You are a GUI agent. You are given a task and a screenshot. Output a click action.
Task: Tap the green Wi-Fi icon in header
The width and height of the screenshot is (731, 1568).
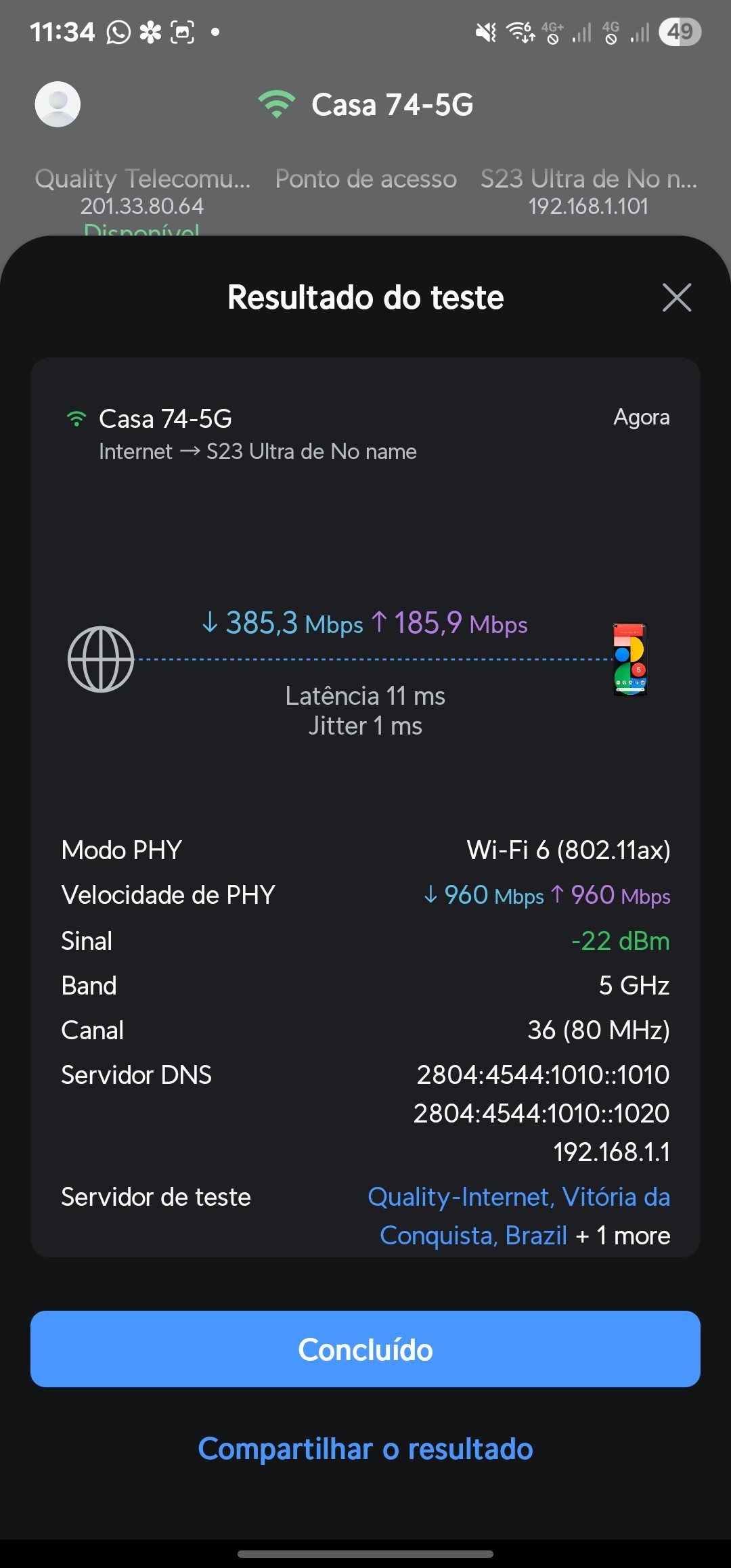276,104
